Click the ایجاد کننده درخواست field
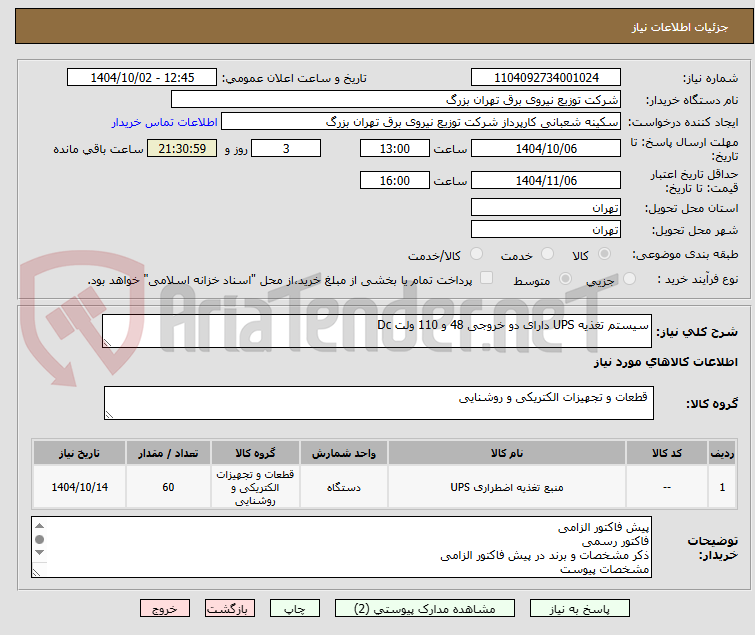Screen dimensions: 755x635 pos(421,122)
